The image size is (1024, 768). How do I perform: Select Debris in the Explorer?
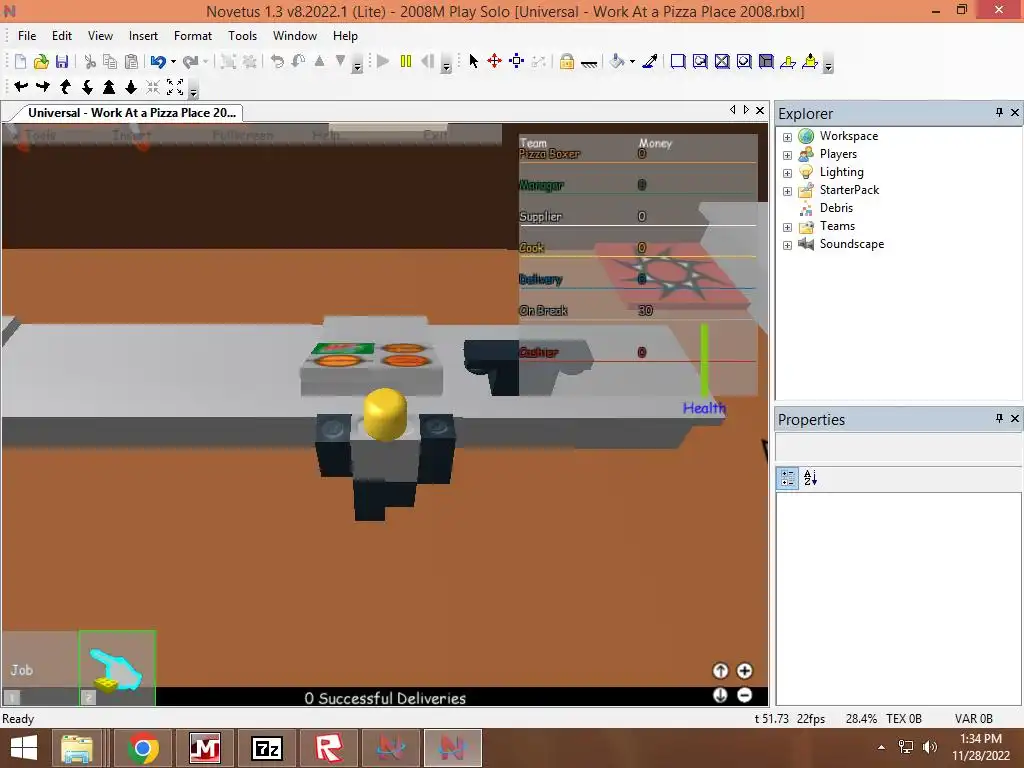836,208
